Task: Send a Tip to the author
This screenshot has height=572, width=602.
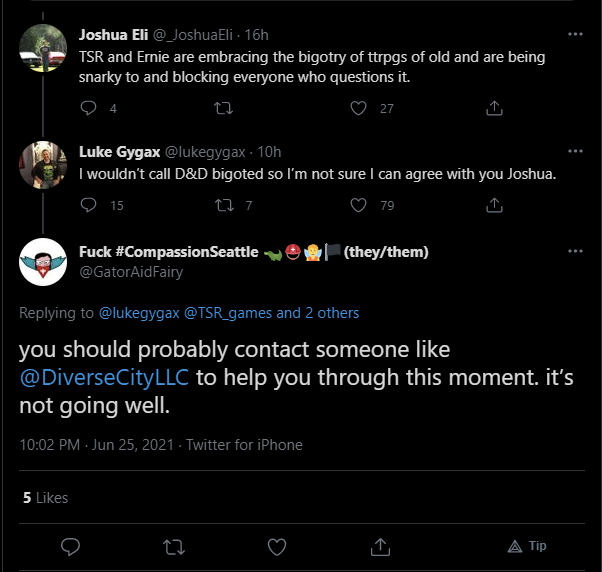Action: tap(527, 546)
